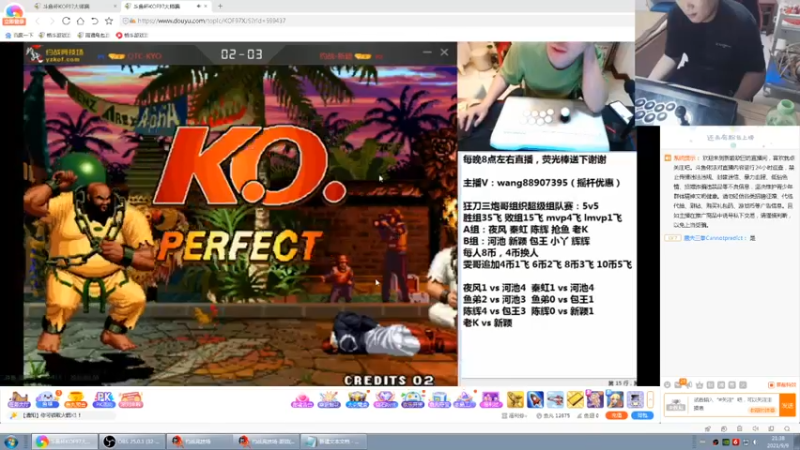Reload the Douyu page
The width and height of the screenshot is (800, 450).
click(66, 21)
